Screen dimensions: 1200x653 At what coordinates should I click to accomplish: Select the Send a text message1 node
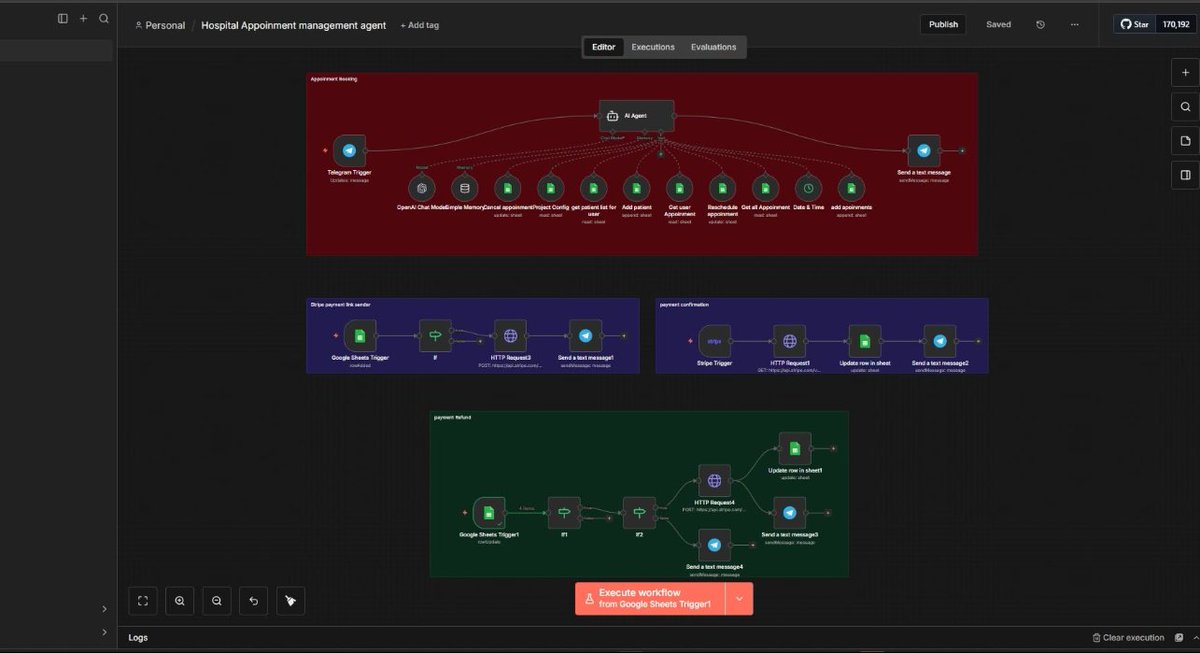tap(585, 337)
